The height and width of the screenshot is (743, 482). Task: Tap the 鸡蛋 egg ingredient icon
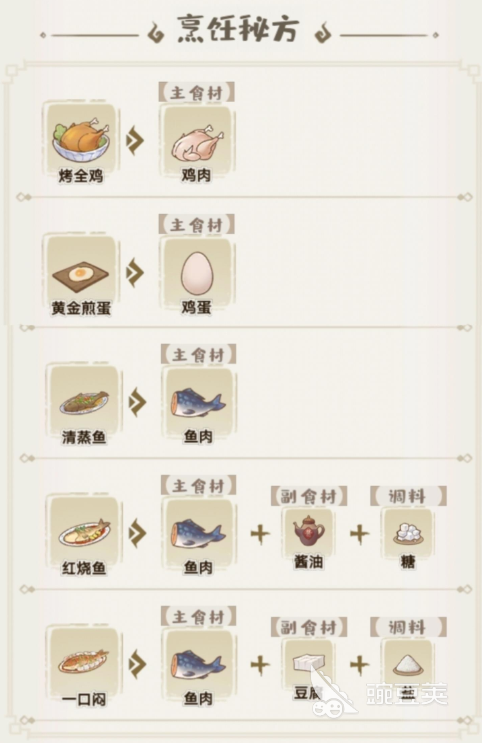click(197, 272)
